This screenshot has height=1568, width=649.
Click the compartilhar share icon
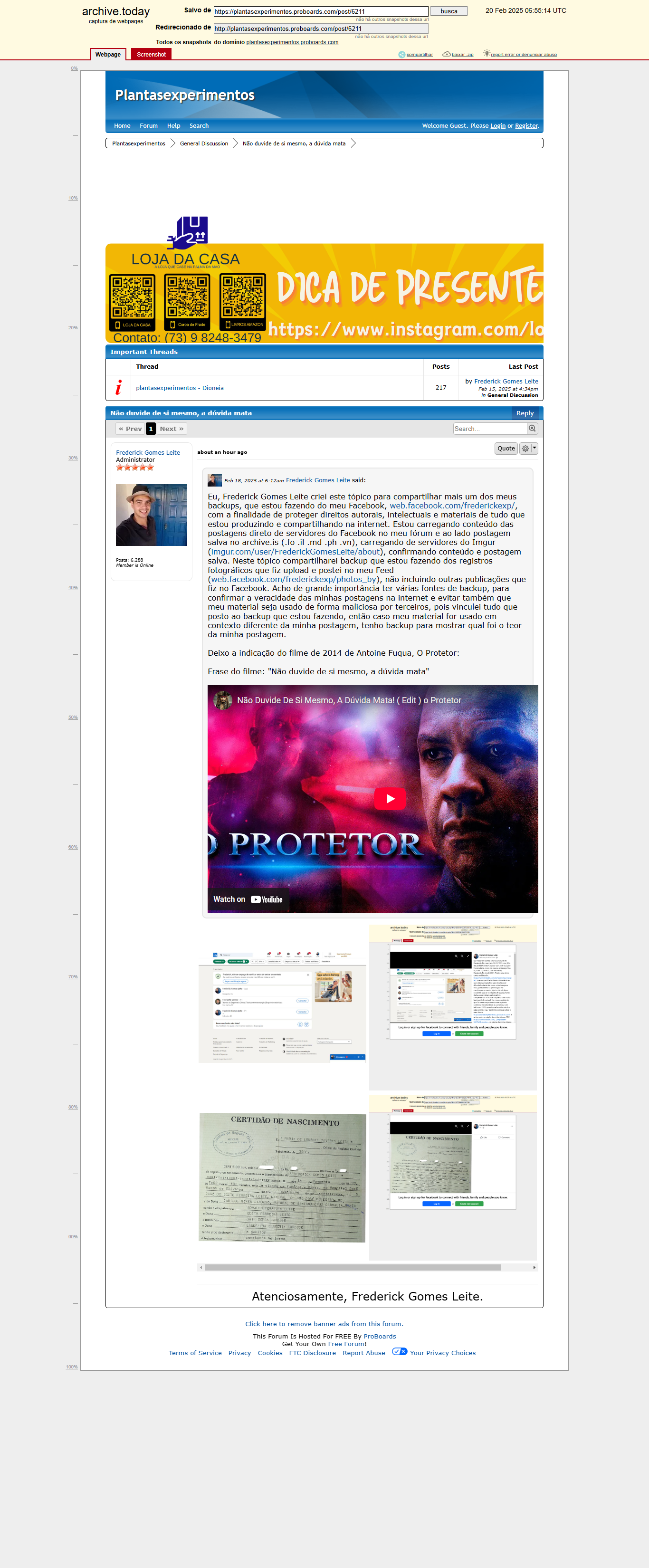(401, 55)
